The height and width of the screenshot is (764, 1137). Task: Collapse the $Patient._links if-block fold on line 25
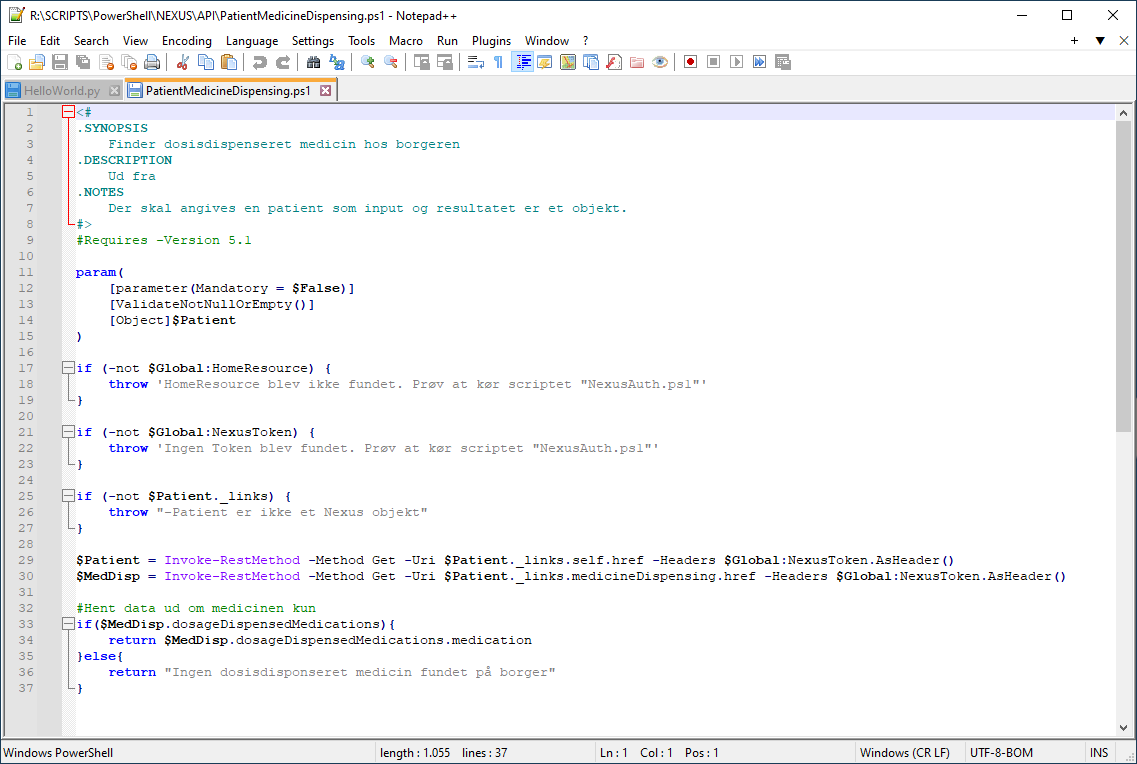pos(68,496)
